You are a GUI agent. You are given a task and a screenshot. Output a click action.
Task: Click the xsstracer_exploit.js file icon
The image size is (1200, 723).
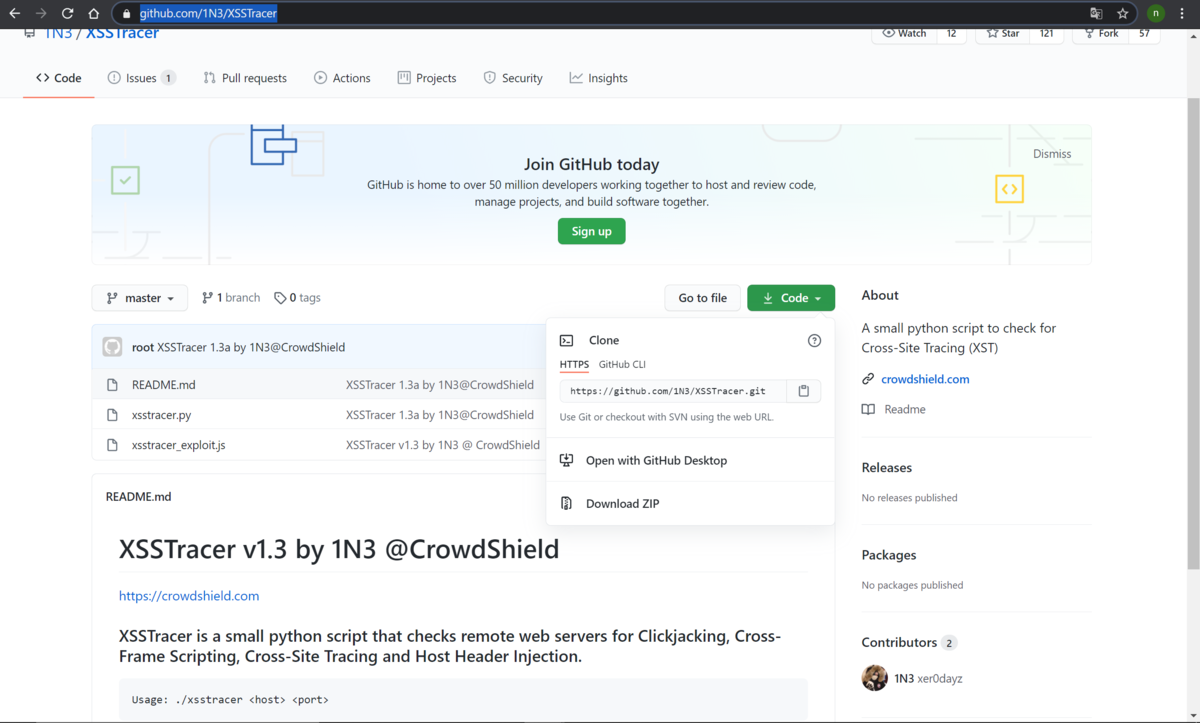pyautogui.click(x=113, y=445)
